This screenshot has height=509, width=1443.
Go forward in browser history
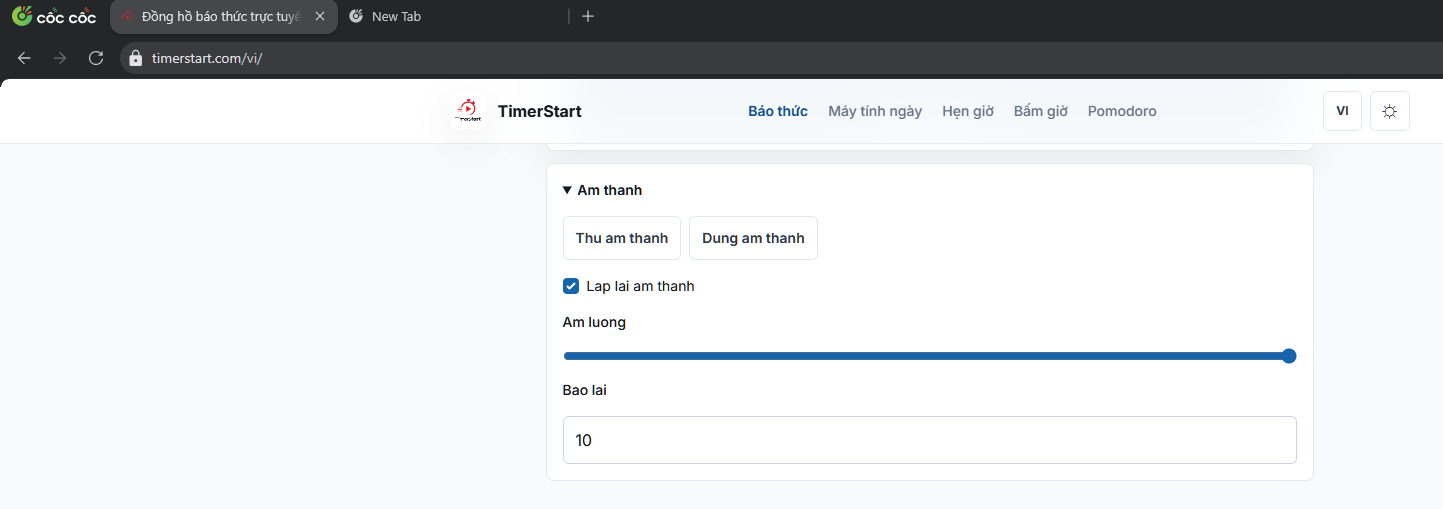pyautogui.click(x=60, y=58)
